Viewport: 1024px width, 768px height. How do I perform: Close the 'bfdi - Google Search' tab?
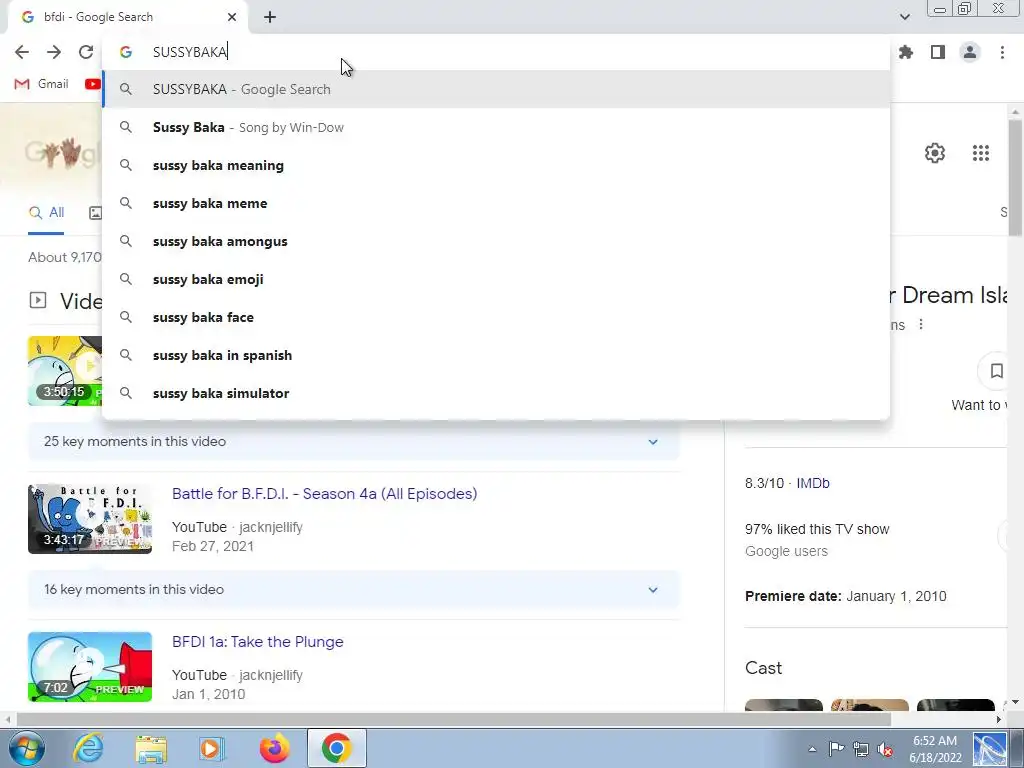[x=232, y=17]
